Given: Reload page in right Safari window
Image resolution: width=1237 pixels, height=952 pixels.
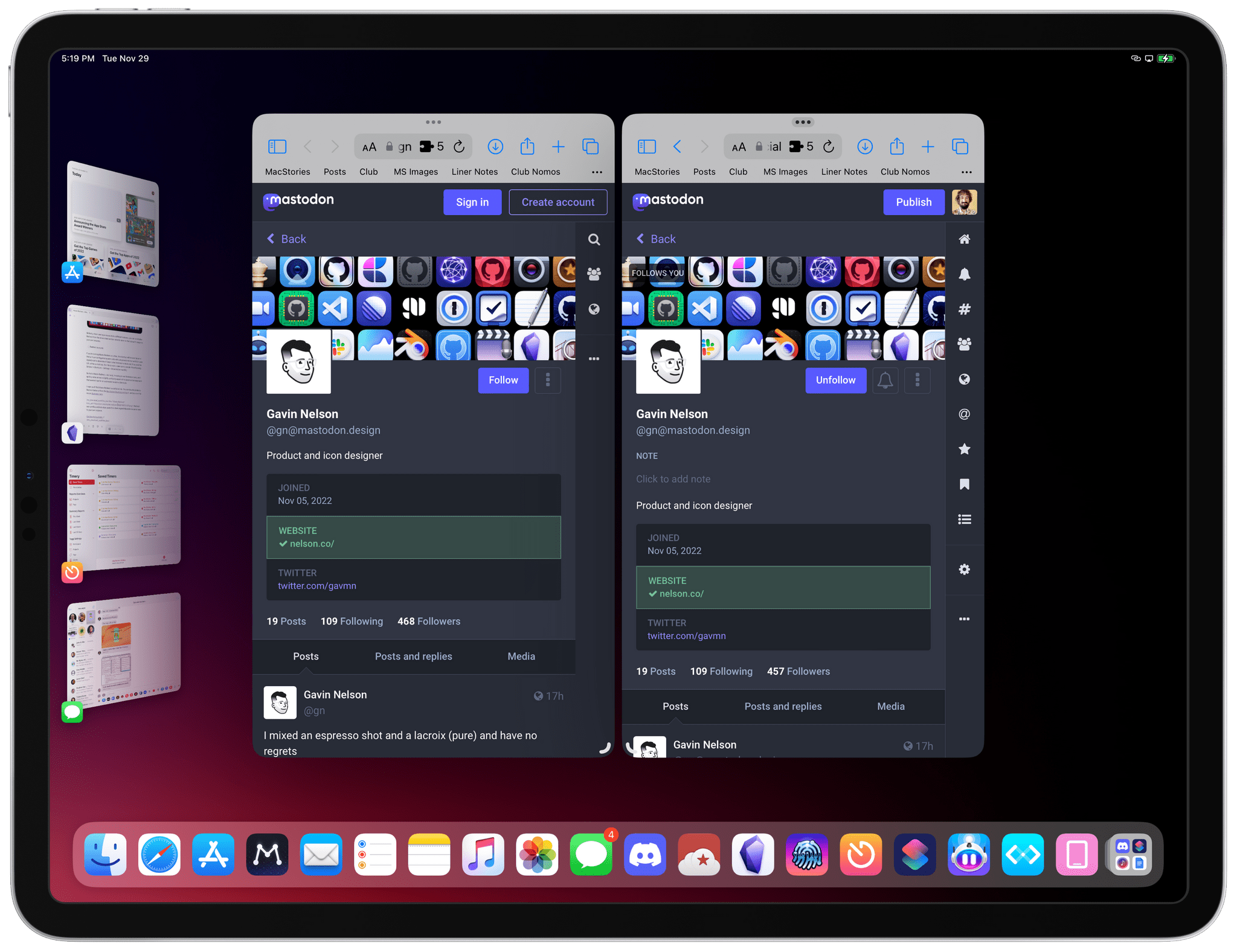Looking at the screenshot, I should pyautogui.click(x=829, y=146).
